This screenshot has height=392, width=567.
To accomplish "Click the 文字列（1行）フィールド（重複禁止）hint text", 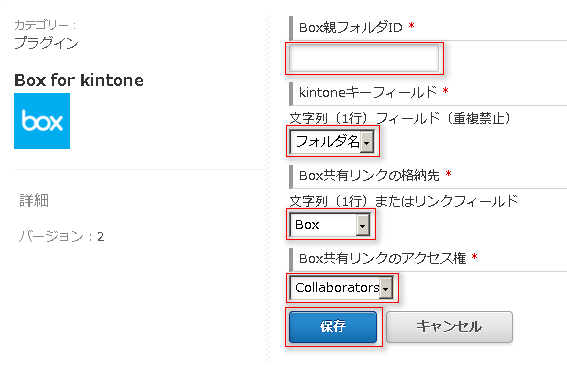I will [400, 118].
